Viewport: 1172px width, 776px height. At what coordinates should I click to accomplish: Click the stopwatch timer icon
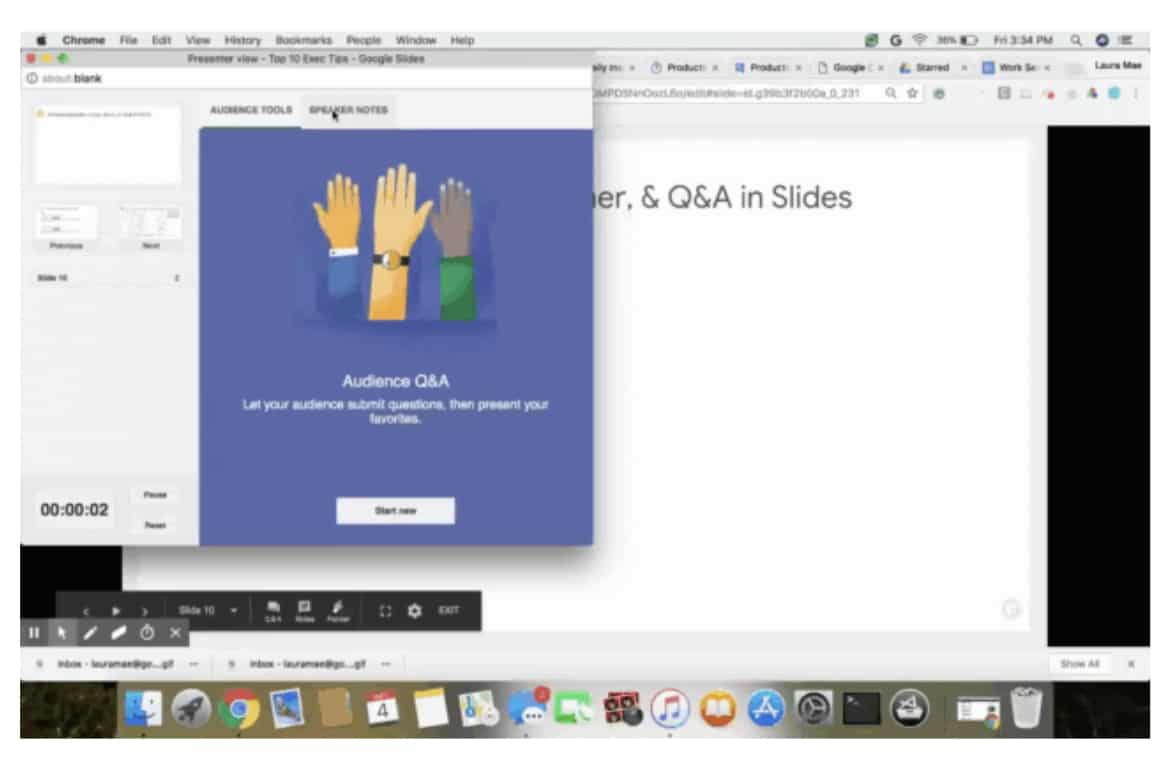147,633
